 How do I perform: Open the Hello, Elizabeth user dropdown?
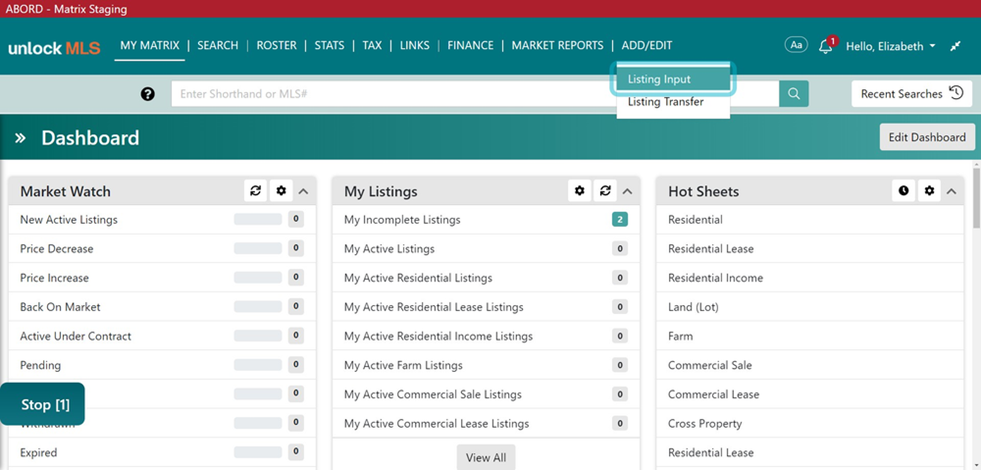point(891,46)
